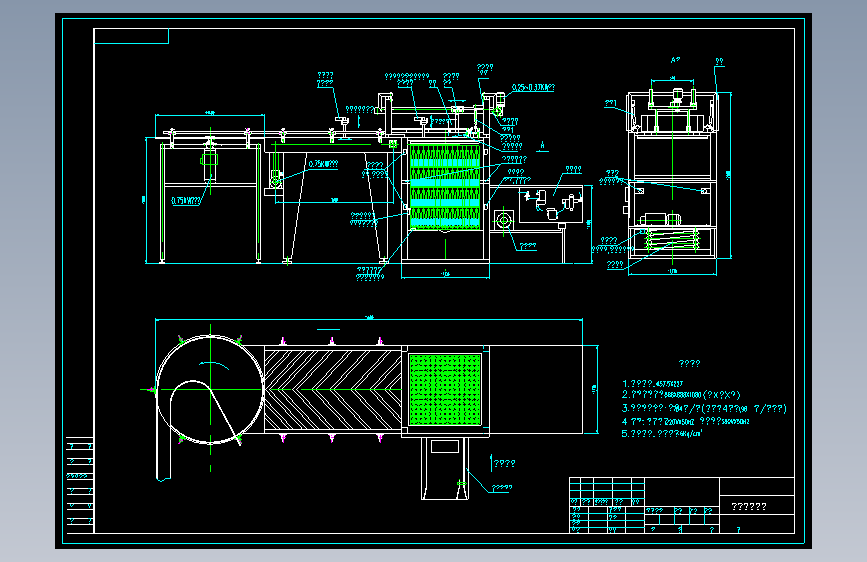Click technical note line beginning '4'
Viewport: 867px width, 562px height.
pyautogui.click(x=685, y=422)
